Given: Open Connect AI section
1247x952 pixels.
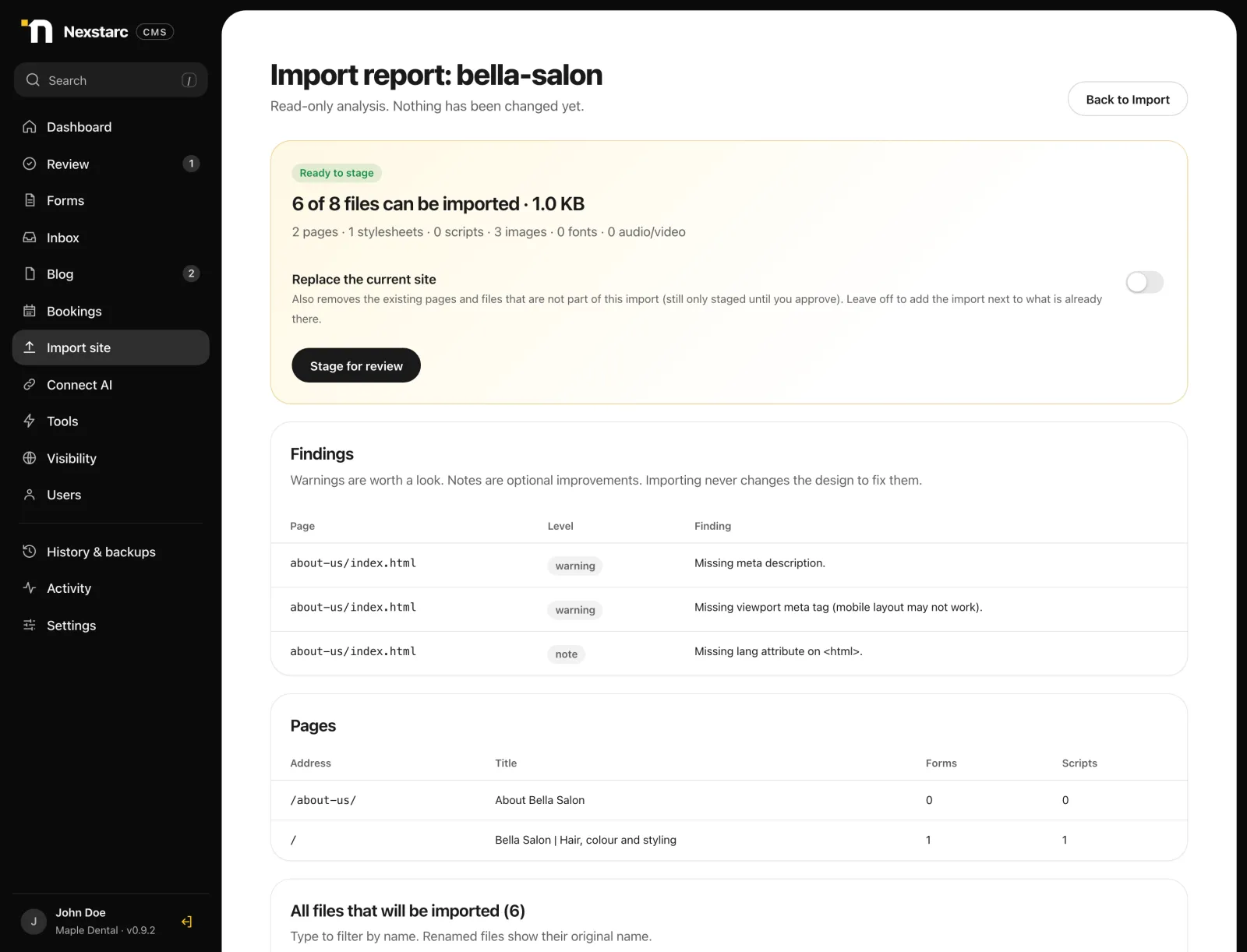Looking at the screenshot, I should 111,384.
